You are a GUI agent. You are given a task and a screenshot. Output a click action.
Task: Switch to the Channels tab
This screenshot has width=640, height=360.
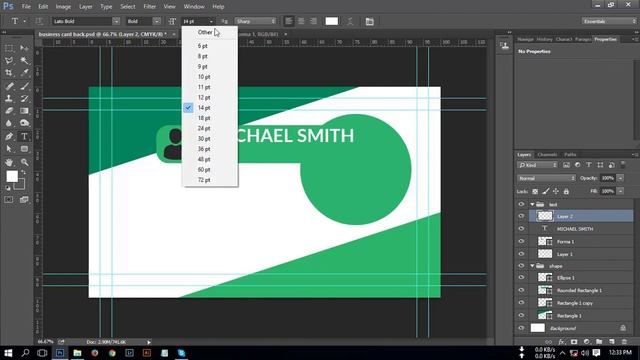[547, 155]
